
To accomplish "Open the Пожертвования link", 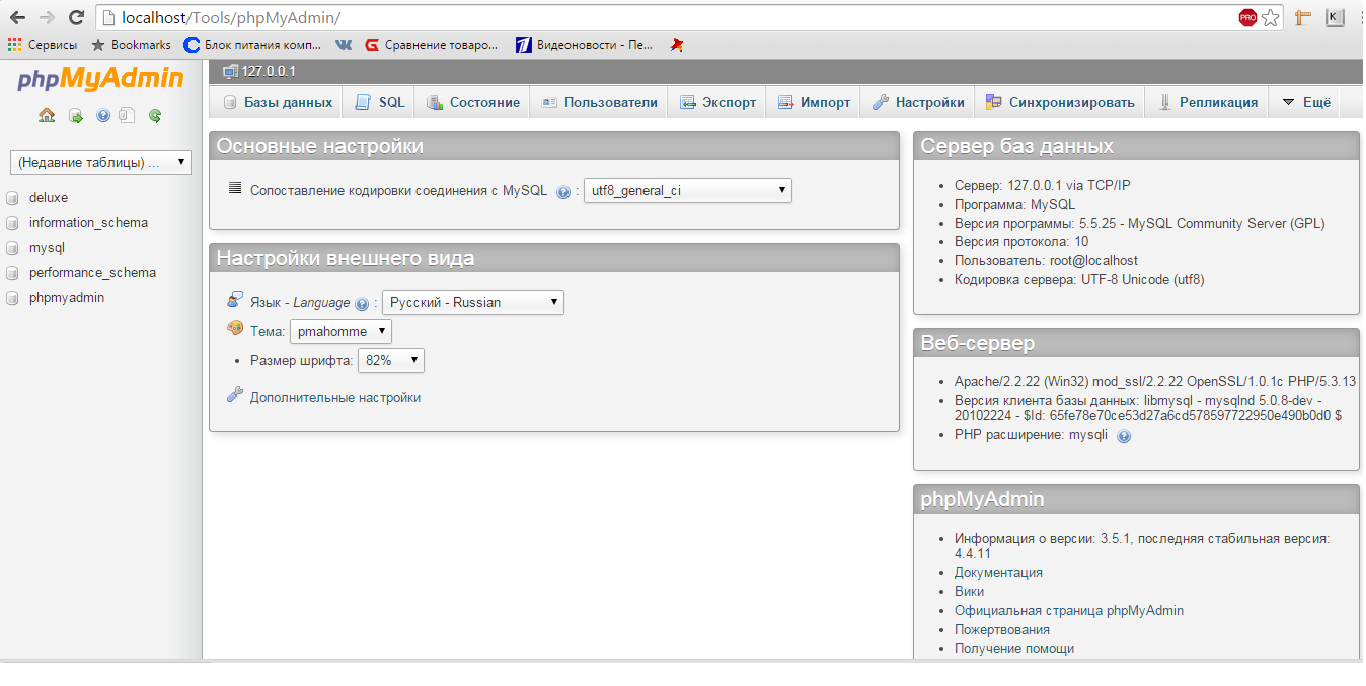I will [1002, 630].
